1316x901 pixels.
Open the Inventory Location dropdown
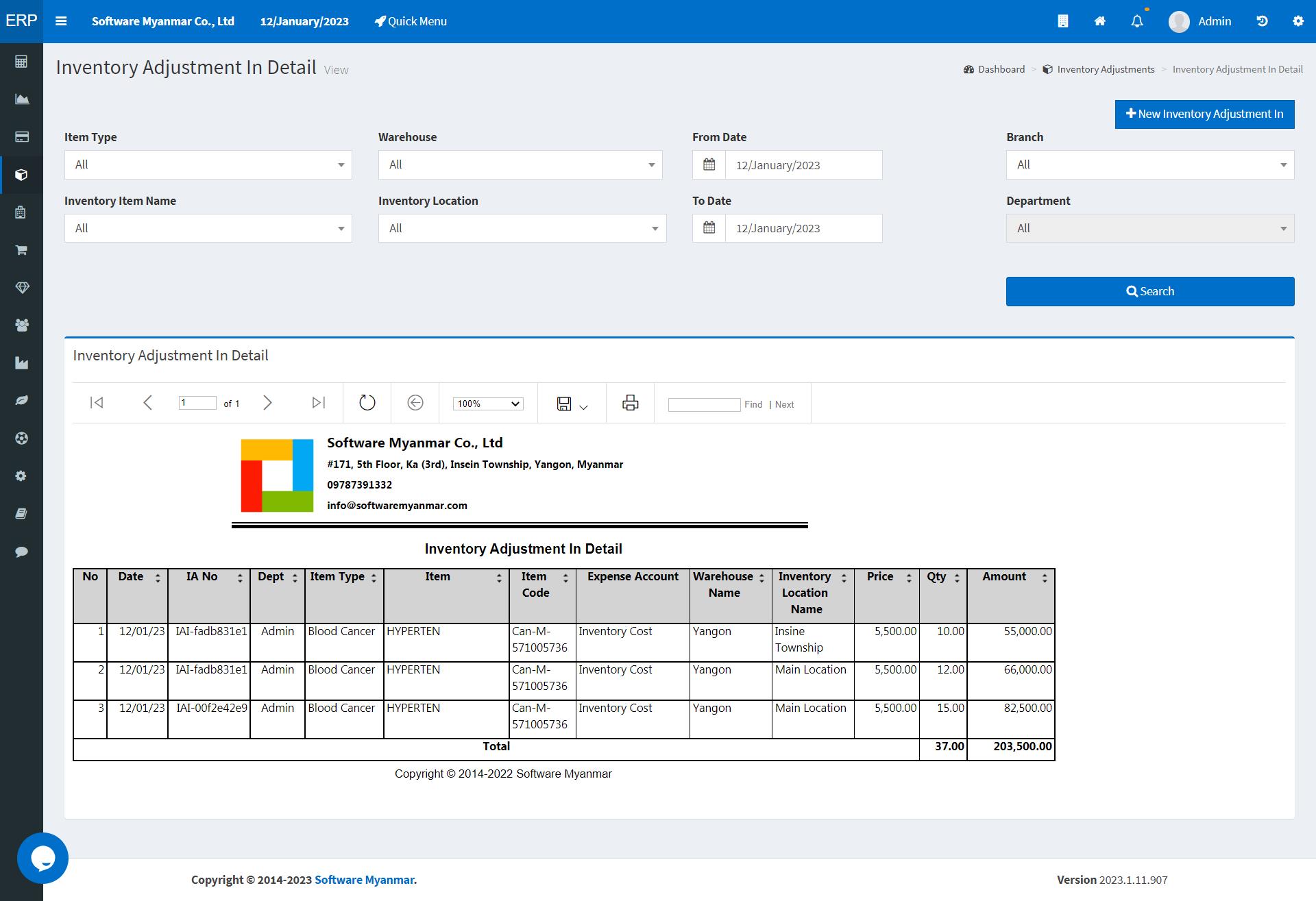tap(522, 228)
